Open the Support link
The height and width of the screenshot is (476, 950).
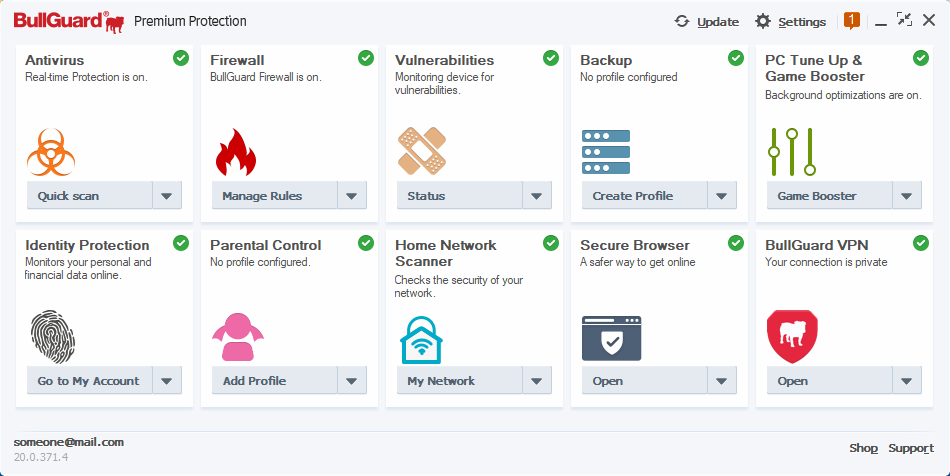coord(911,448)
